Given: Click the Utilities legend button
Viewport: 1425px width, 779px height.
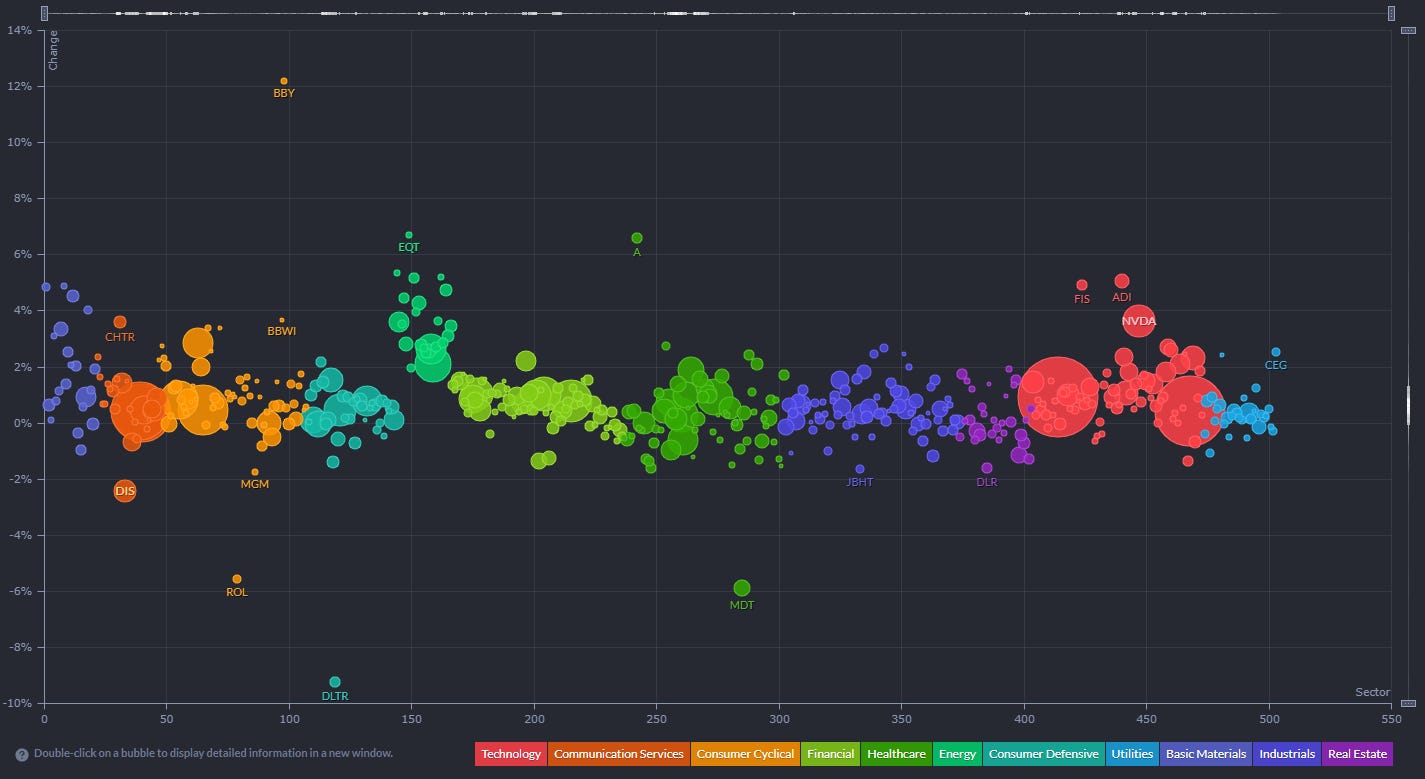Looking at the screenshot, I should pyautogui.click(x=1133, y=754).
